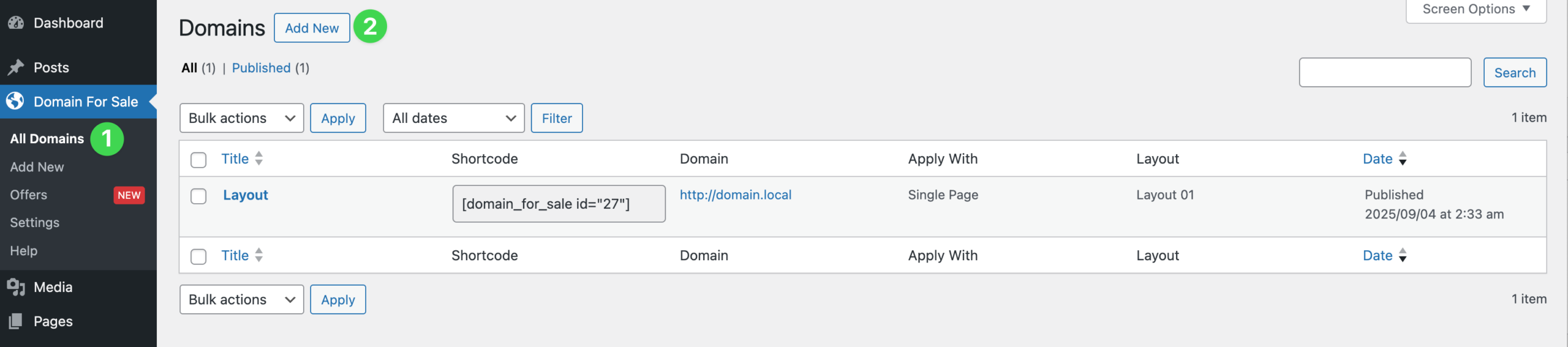Click bottom Apply button

(x=338, y=299)
